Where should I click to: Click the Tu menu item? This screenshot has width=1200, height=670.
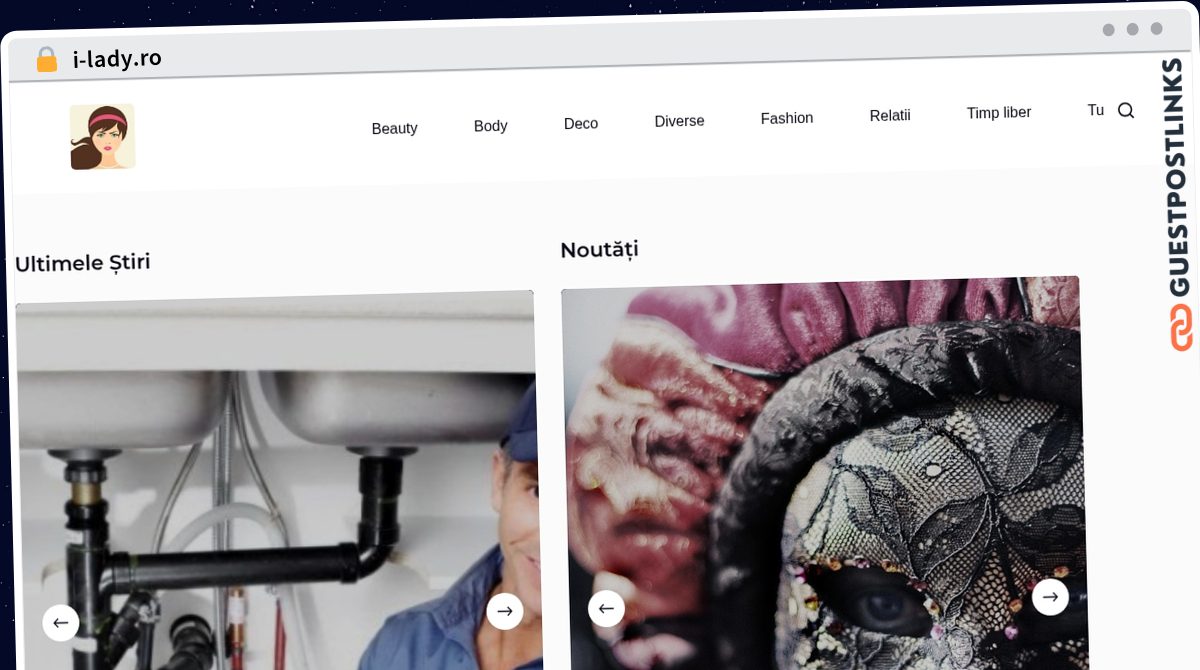(1095, 110)
